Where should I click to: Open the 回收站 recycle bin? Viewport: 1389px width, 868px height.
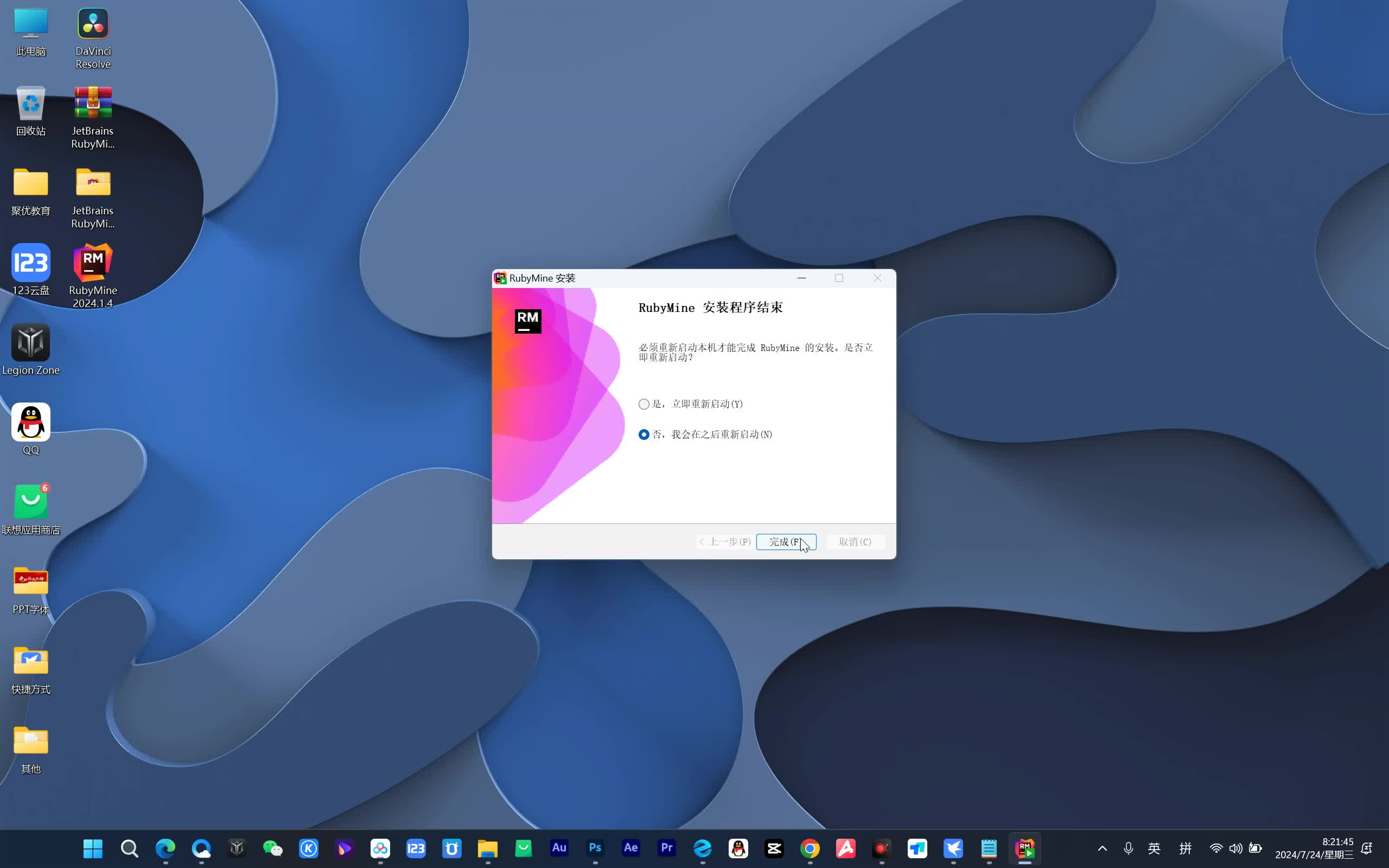(x=31, y=103)
